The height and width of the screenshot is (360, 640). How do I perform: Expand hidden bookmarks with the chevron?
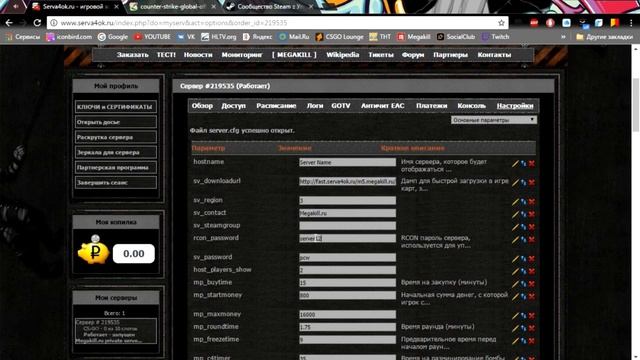click(x=563, y=37)
